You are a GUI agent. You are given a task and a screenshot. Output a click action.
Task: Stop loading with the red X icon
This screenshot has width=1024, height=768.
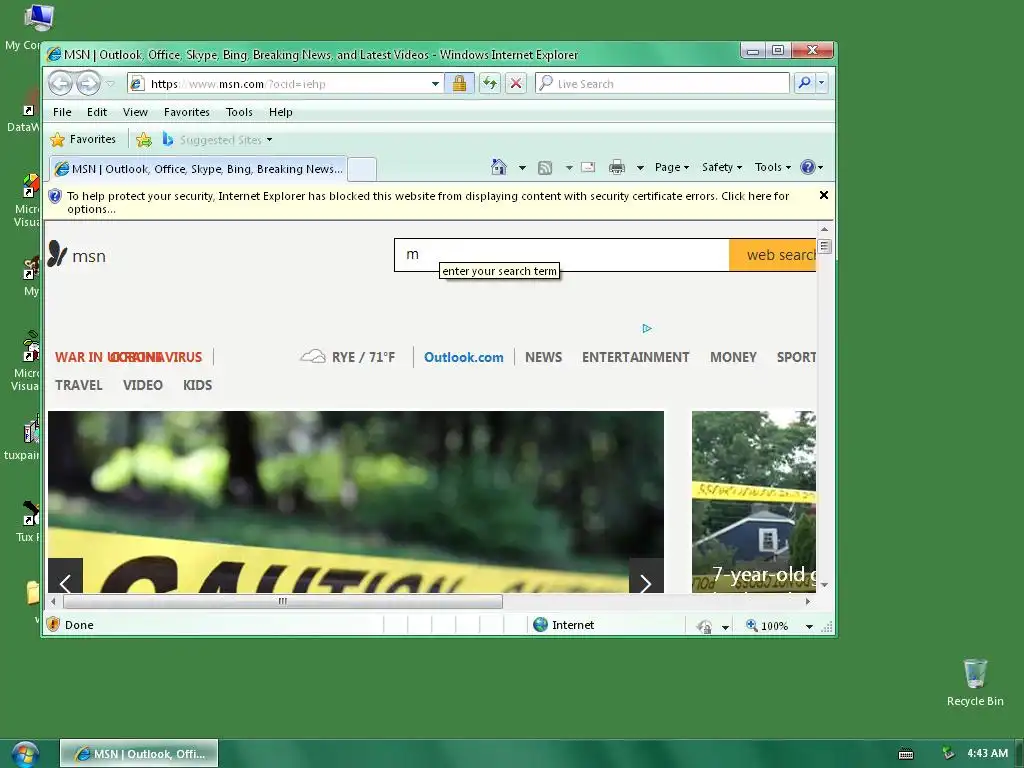516,83
